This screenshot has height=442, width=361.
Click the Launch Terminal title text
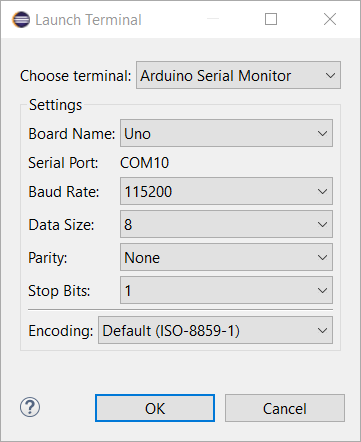coord(88,20)
